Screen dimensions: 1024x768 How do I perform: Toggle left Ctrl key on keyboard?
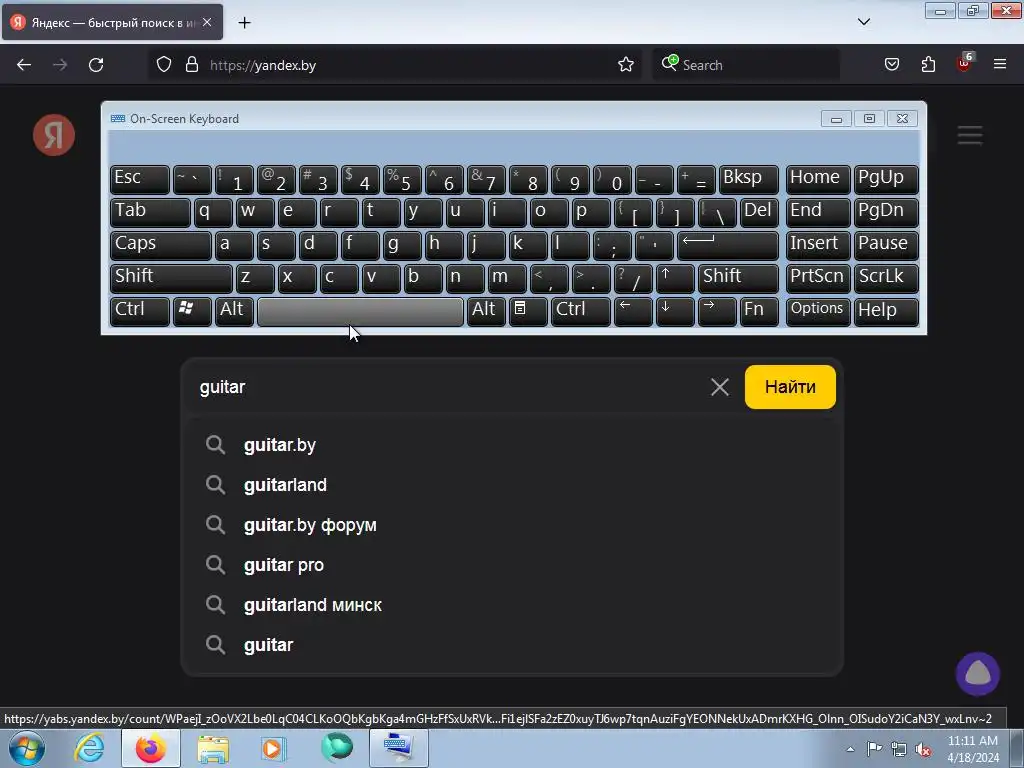140,312
